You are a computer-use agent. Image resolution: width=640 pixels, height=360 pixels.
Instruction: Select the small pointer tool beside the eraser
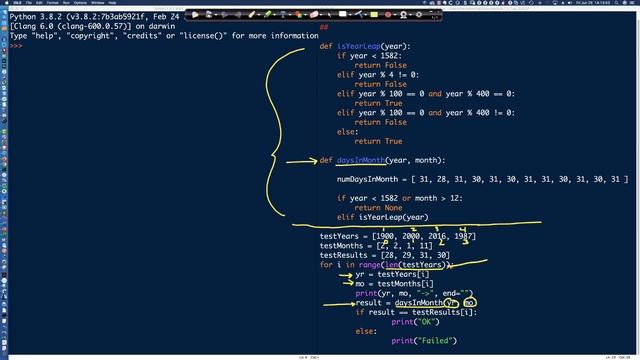(329, 15)
